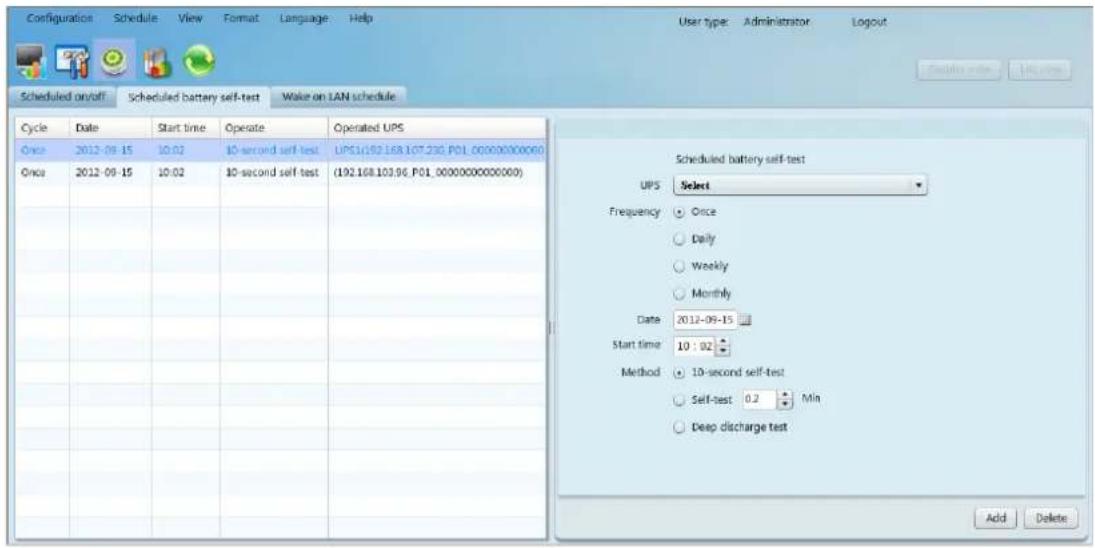Select the Scheduled battery self-test tab
Image resolution: width=1095 pixels, height=548 pixels.
point(194,98)
